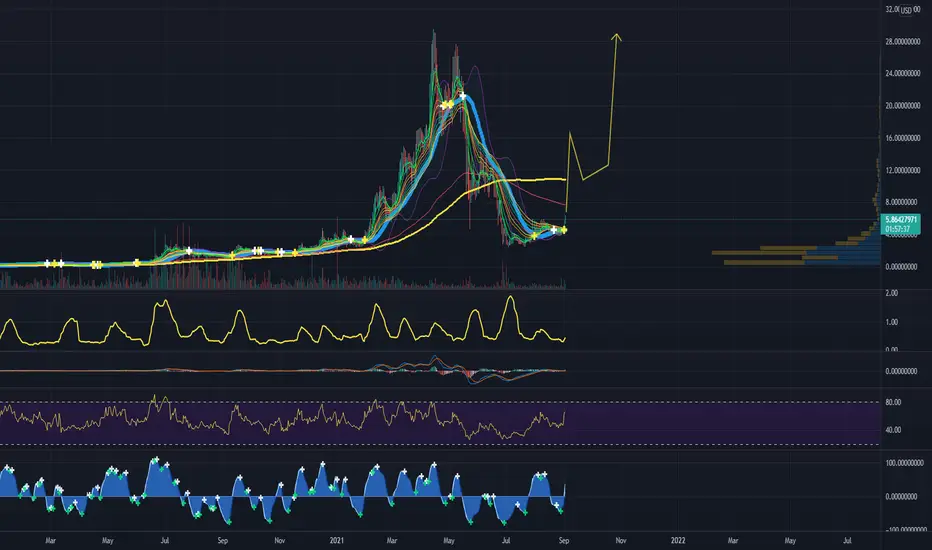Viewport: 932px width, 550px height.
Task: Click the 5.86427971 current price label
Action: pos(901,219)
